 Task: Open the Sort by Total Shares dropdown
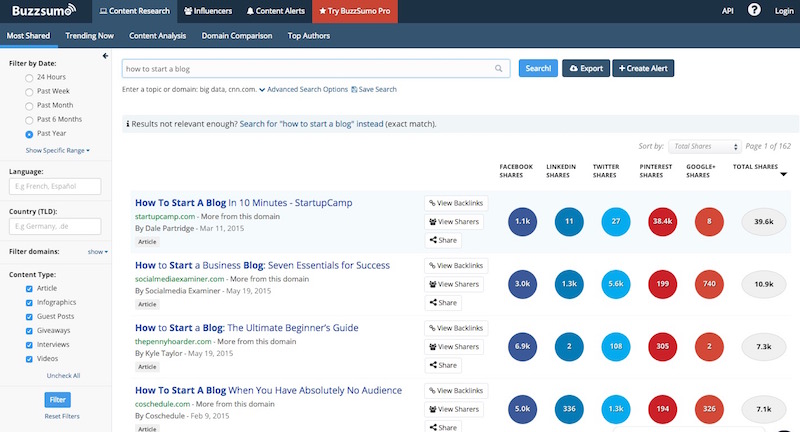[704, 146]
